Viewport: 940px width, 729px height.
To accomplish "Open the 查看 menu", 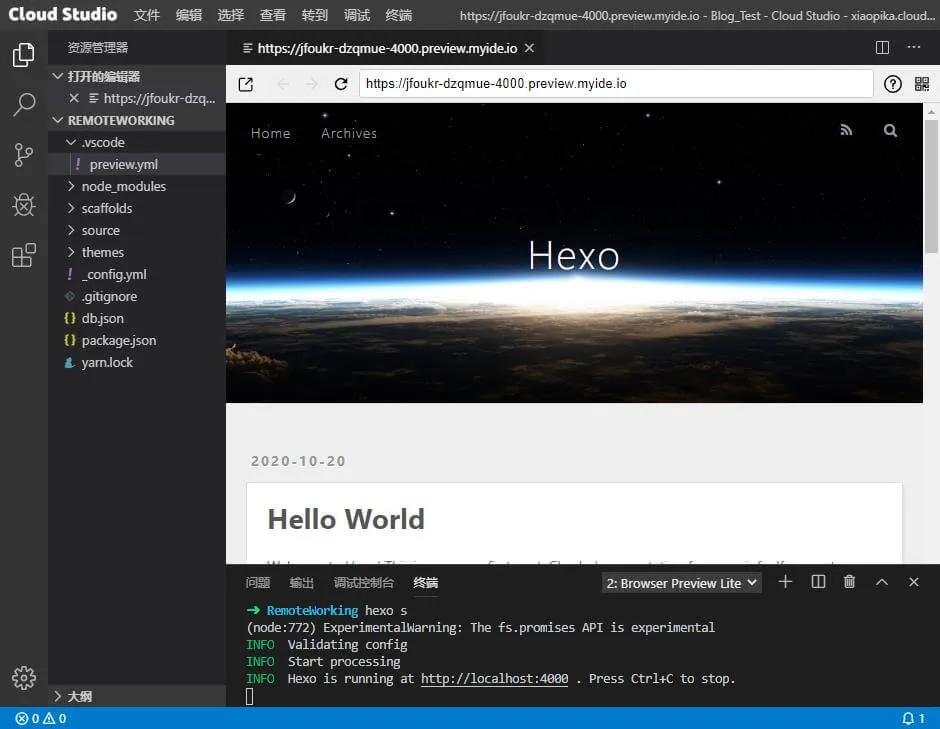I will pos(272,15).
